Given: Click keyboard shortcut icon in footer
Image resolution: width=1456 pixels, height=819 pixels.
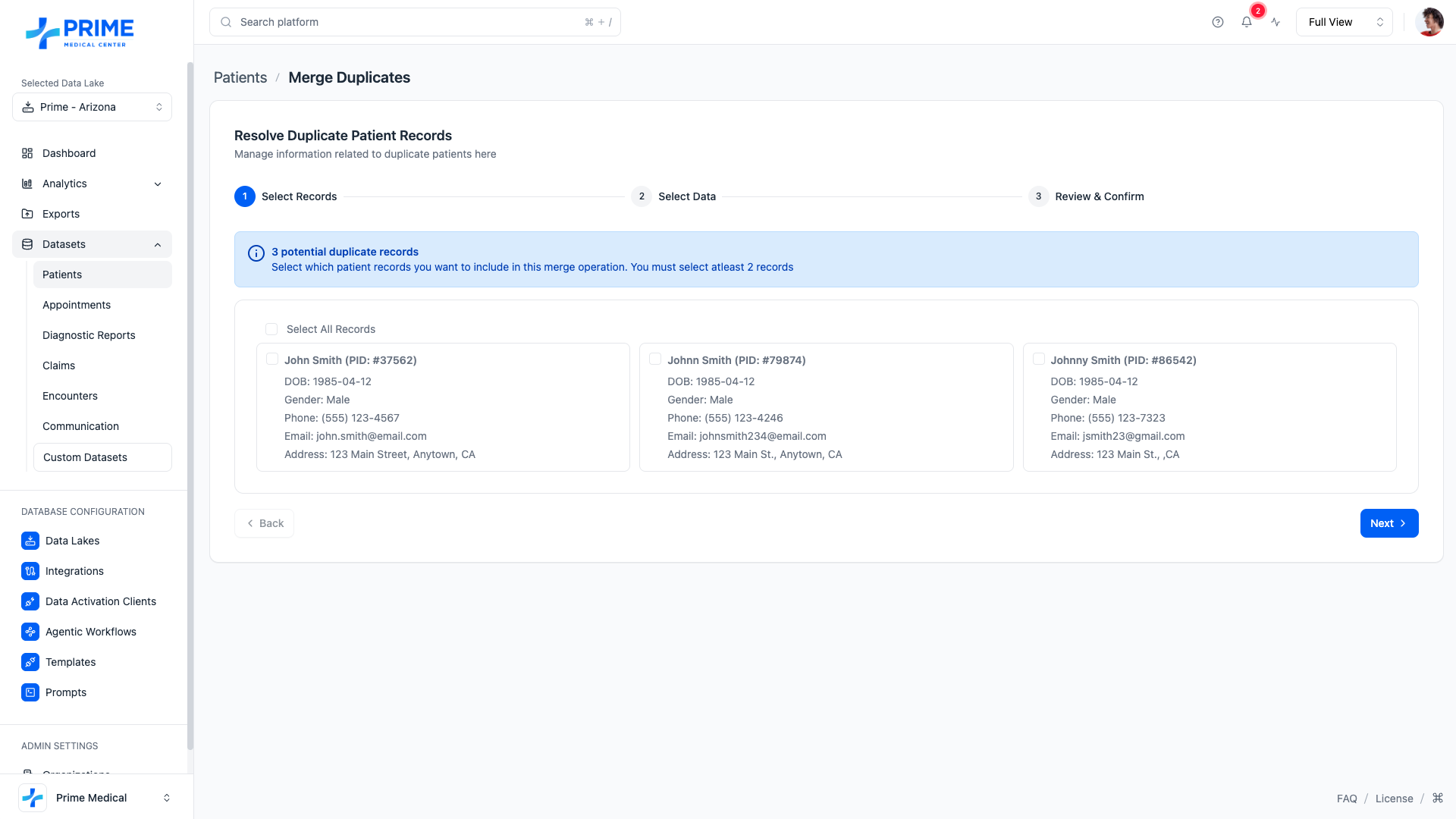Looking at the screenshot, I should click(1437, 798).
